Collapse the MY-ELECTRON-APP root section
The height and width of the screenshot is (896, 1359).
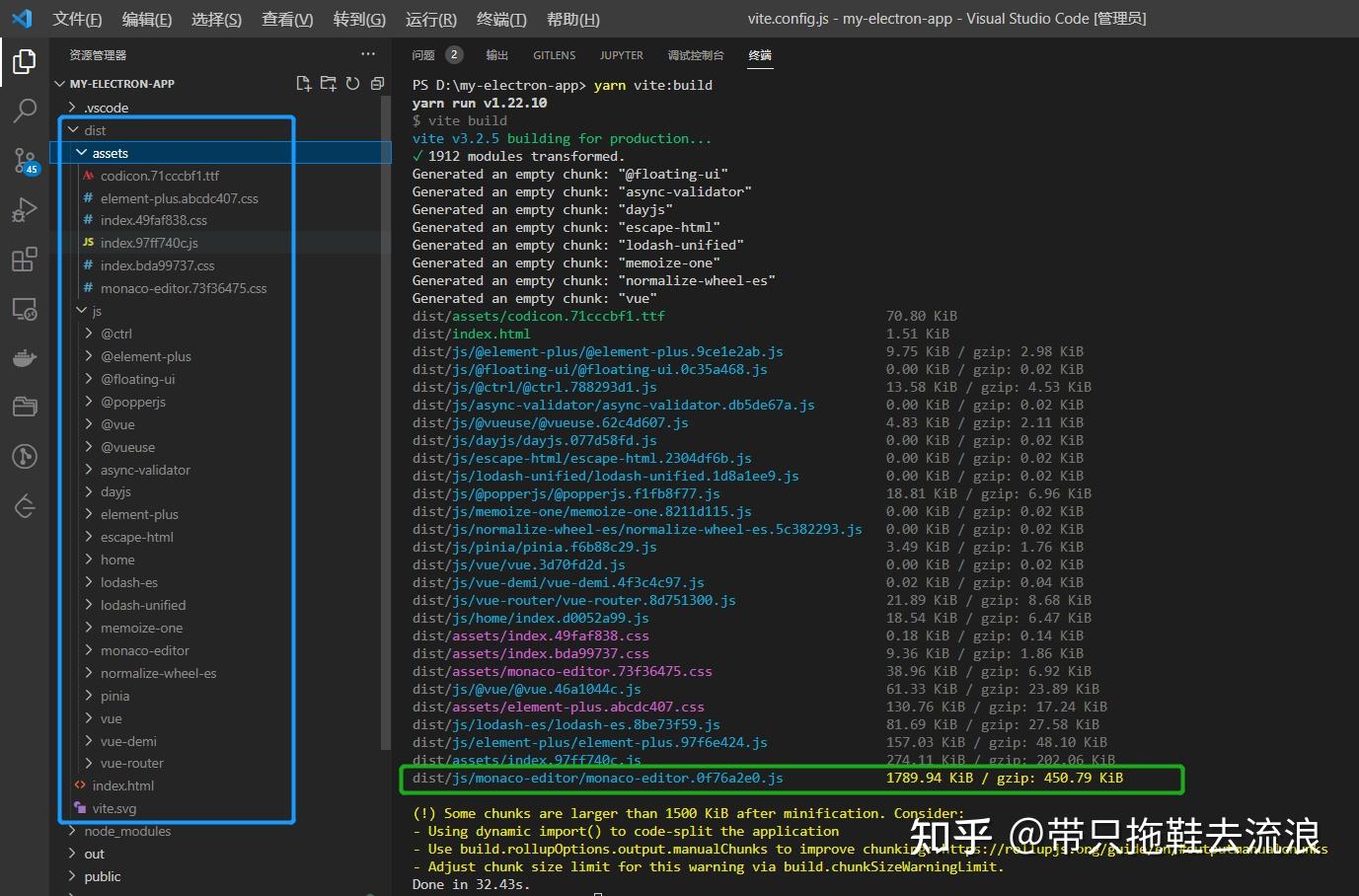pyautogui.click(x=121, y=84)
